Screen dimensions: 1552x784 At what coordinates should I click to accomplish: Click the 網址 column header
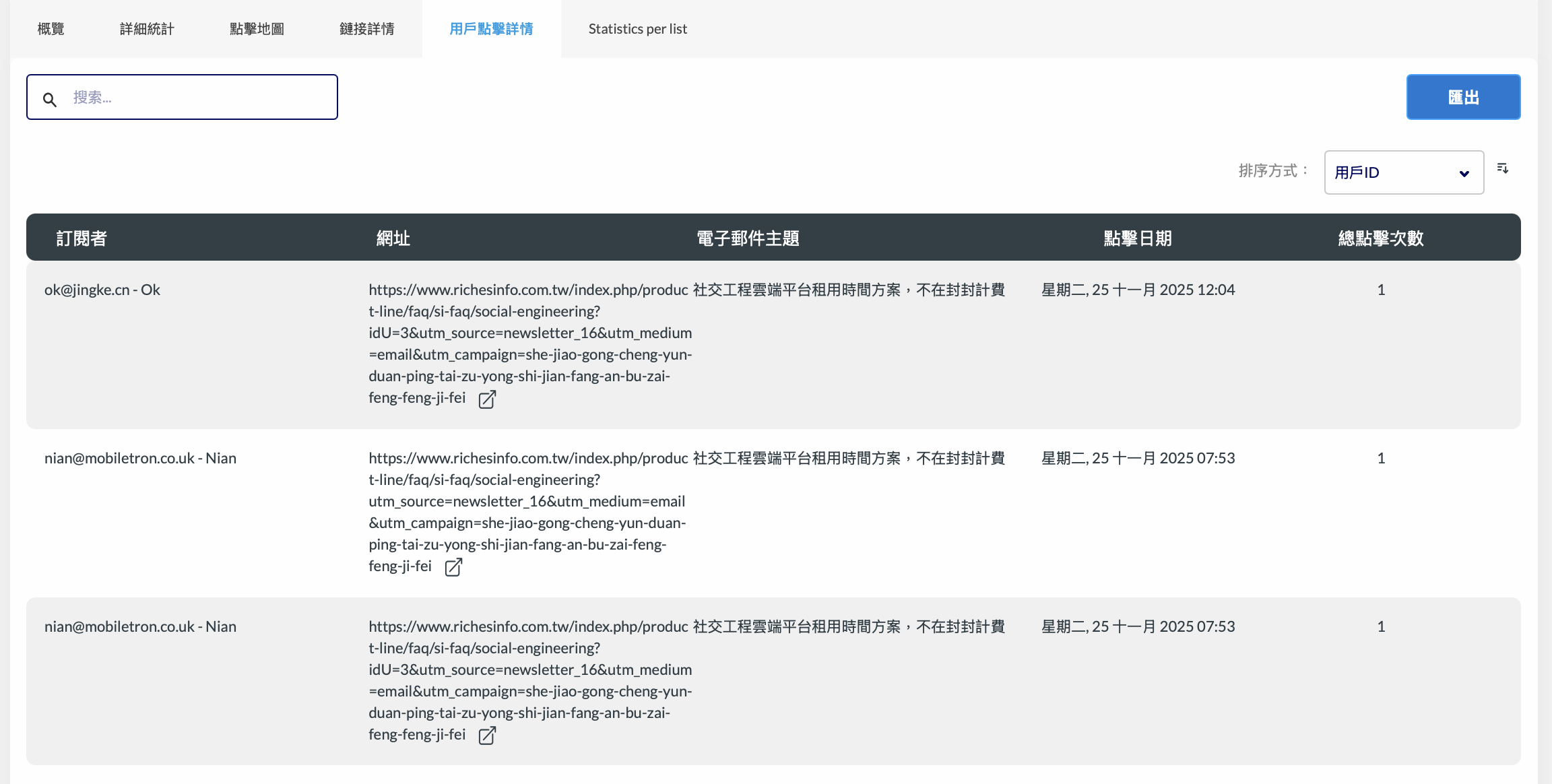point(393,238)
